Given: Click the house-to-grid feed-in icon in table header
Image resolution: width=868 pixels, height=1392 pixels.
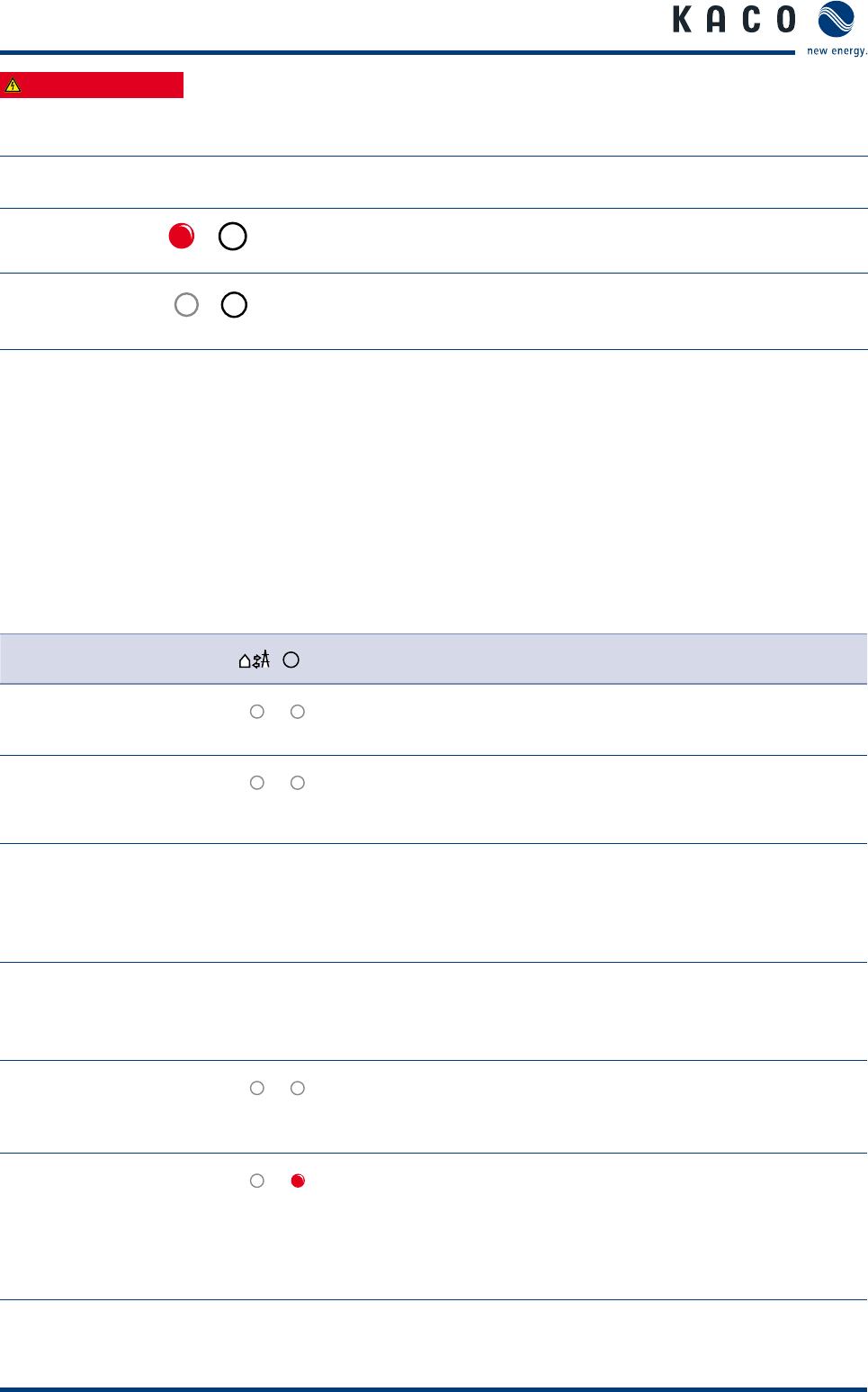Looking at the screenshot, I should tap(255, 660).
